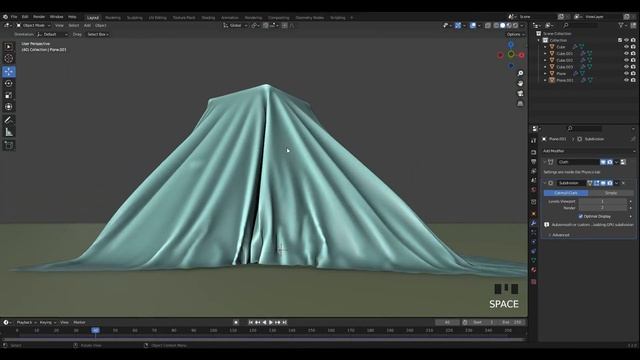Click the Levels Viewport value field
The height and width of the screenshot is (360, 640).
(602, 202)
